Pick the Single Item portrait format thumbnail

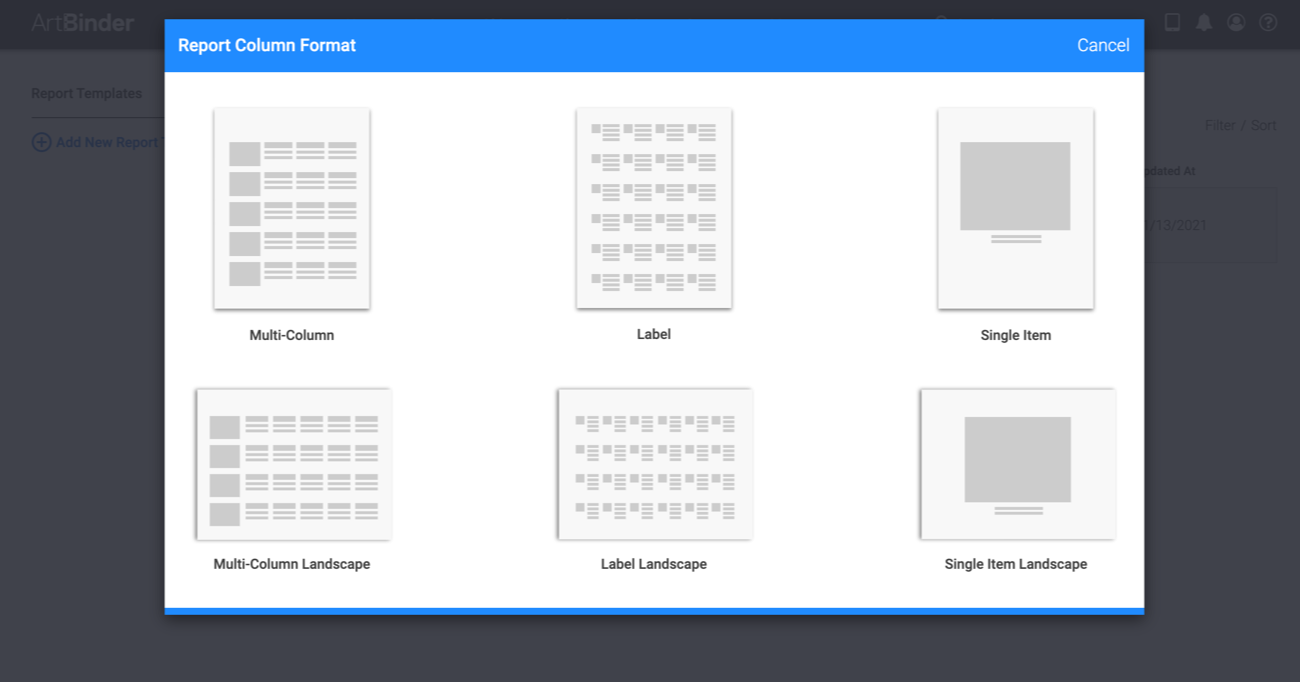1016,208
